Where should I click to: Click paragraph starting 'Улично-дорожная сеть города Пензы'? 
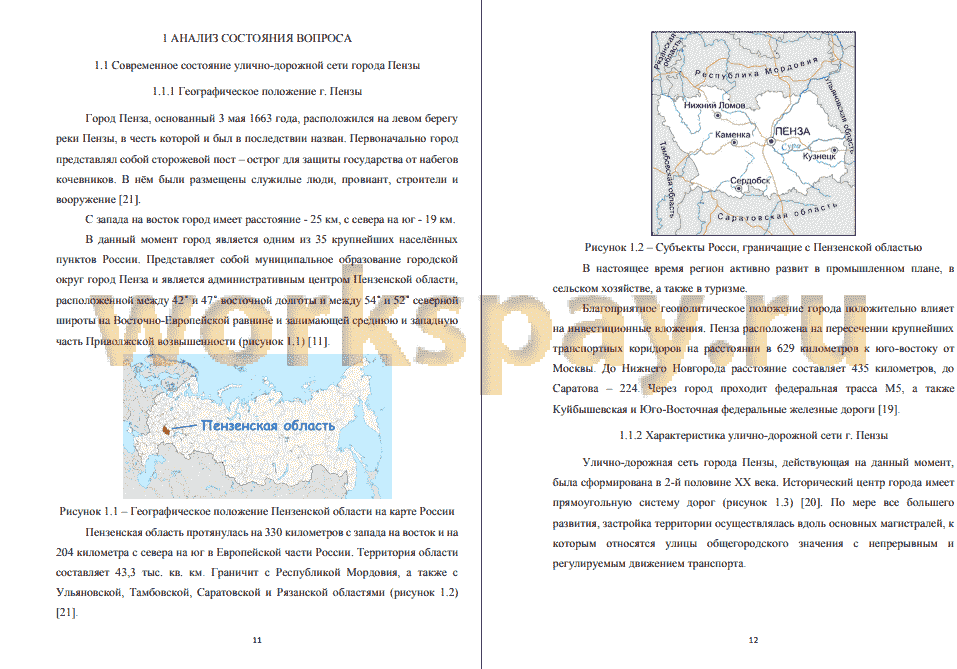(753, 513)
